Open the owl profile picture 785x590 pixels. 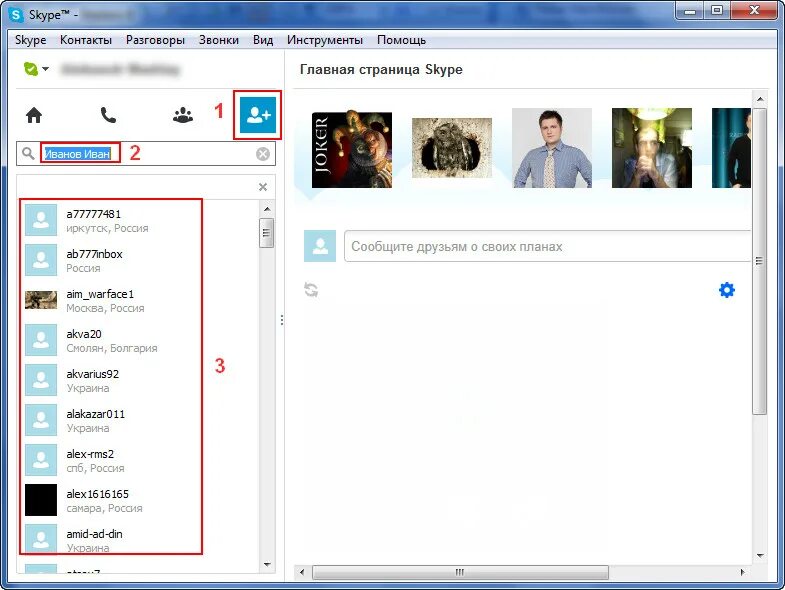click(452, 148)
